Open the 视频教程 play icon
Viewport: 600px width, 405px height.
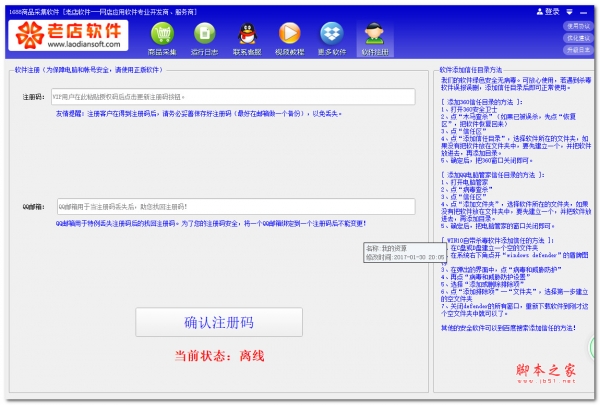click(x=290, y=39)
